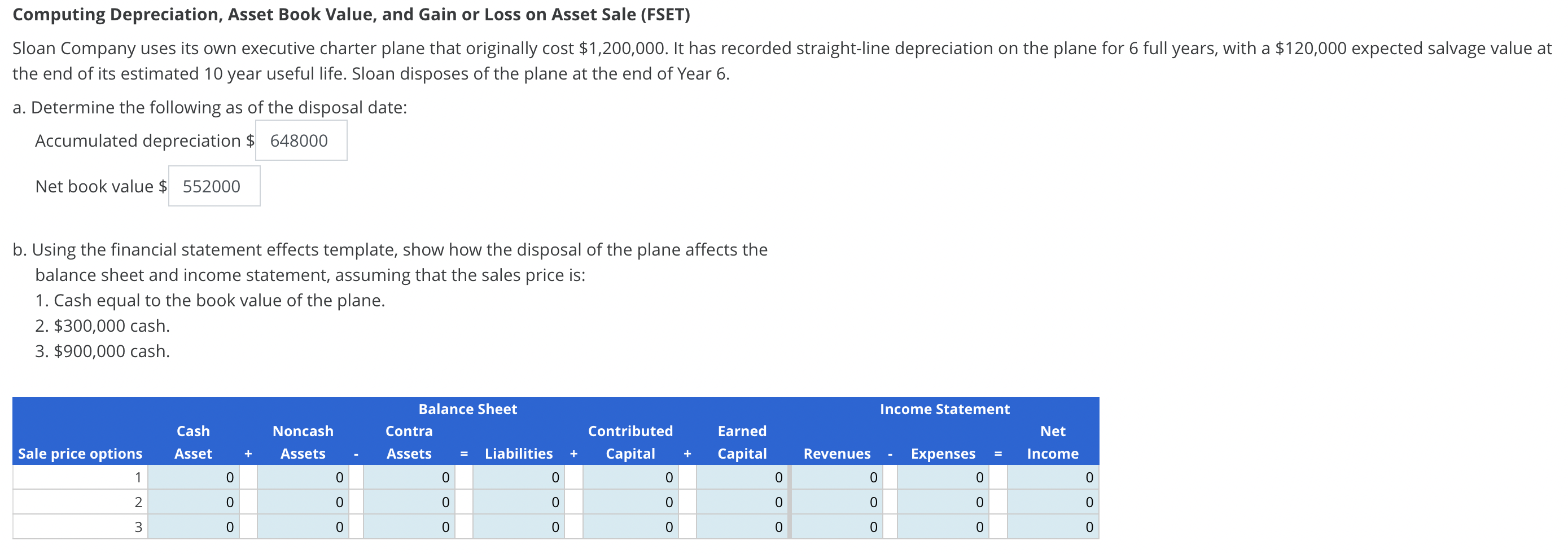Click the Net Income cell in row 1
Image resolution: width=1568 pixels, height=554 pixels.
pyautogui.click(x=1052, y=477)
